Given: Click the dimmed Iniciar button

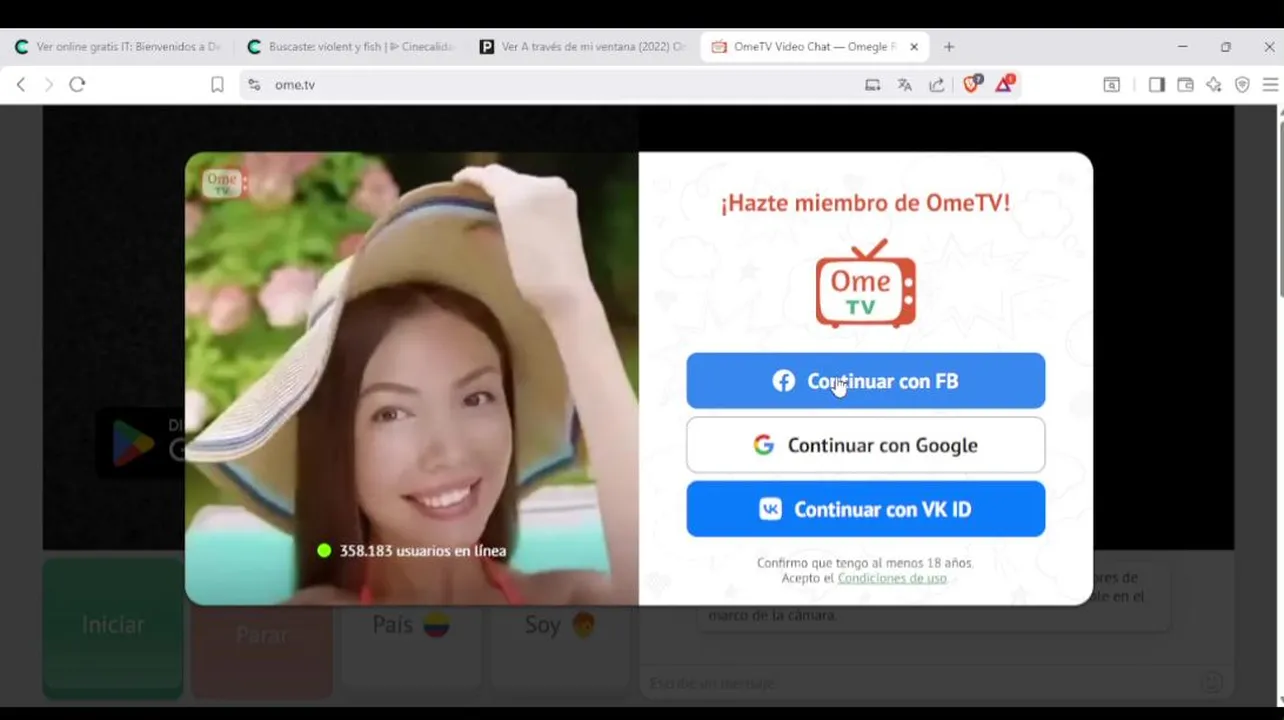Looking at the screenshot, I should pyautogui.click(x=112, y=626).
